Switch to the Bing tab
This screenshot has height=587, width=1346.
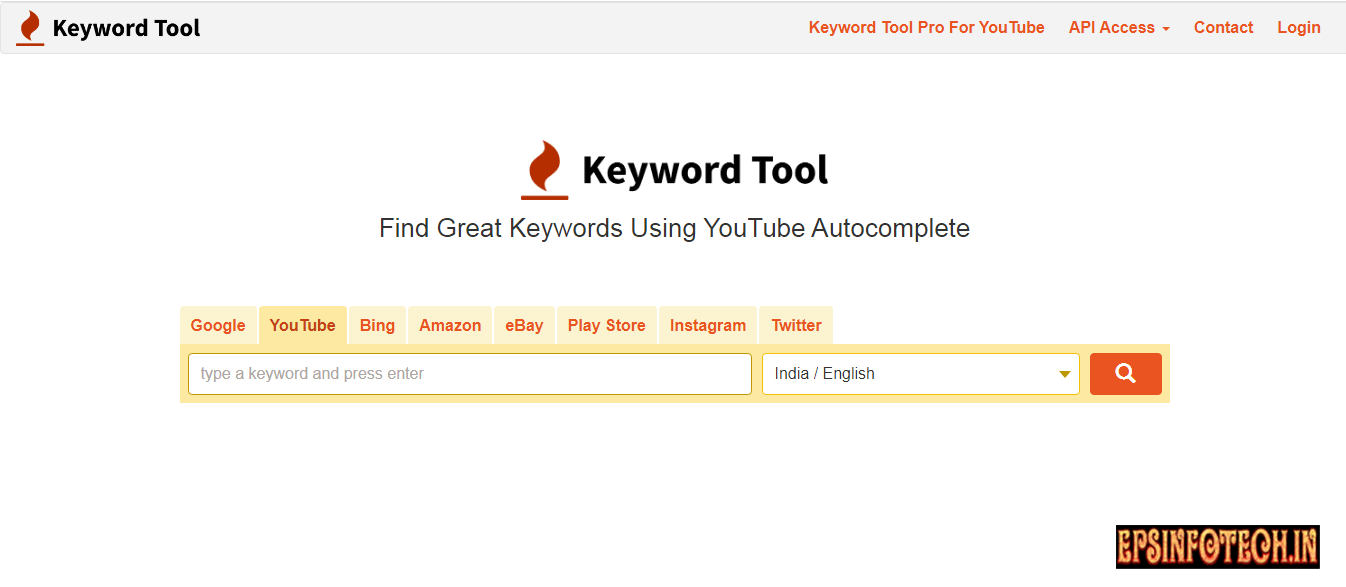point(377,324)
